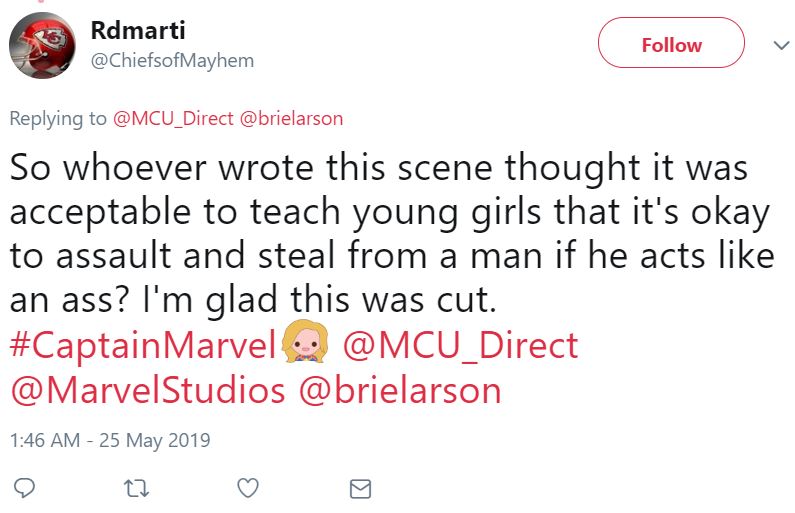Viewport: 795px width, 513px height.
Task: Open the Chiefs helmet profile avatar
Action: pos(44,46)
